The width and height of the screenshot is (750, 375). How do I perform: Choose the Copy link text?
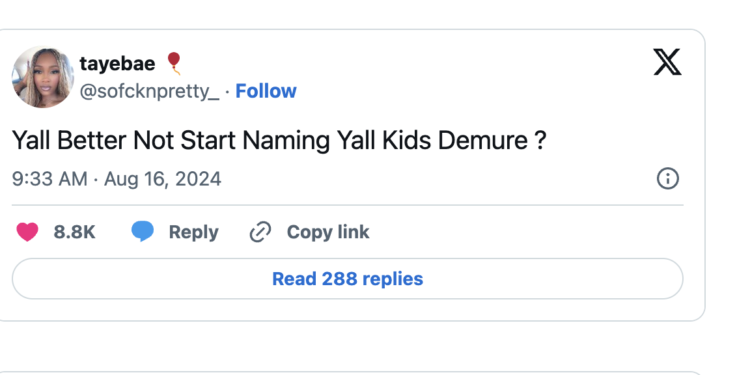point(328,232)
